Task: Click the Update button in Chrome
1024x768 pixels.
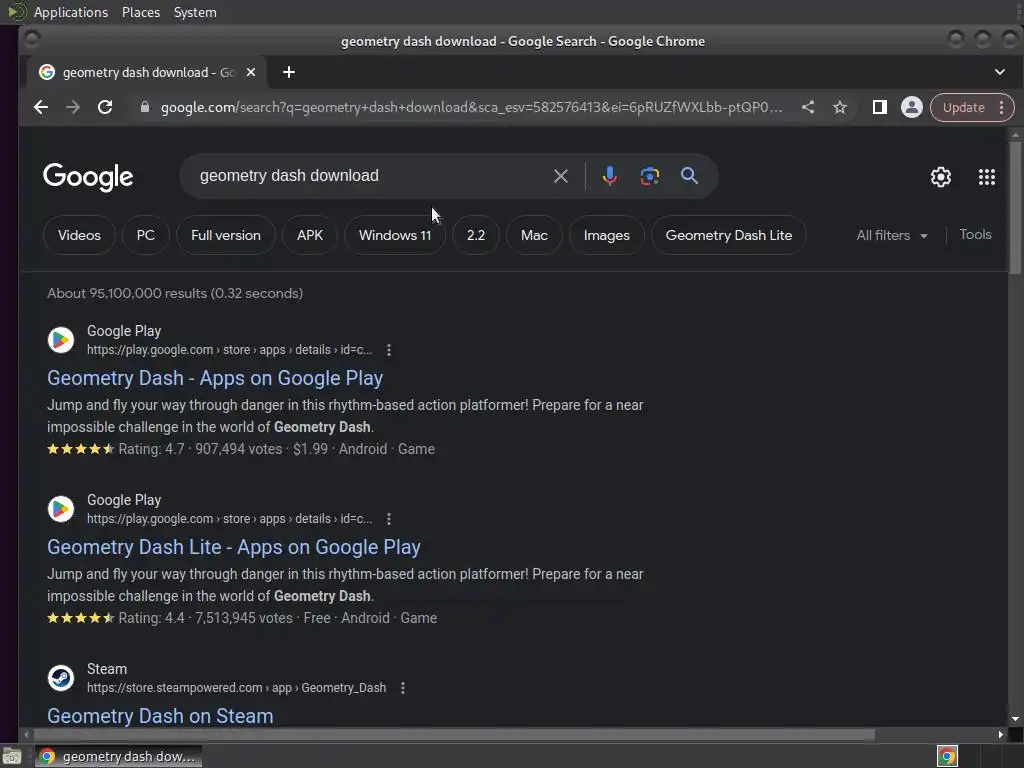Action: [963, 107]
